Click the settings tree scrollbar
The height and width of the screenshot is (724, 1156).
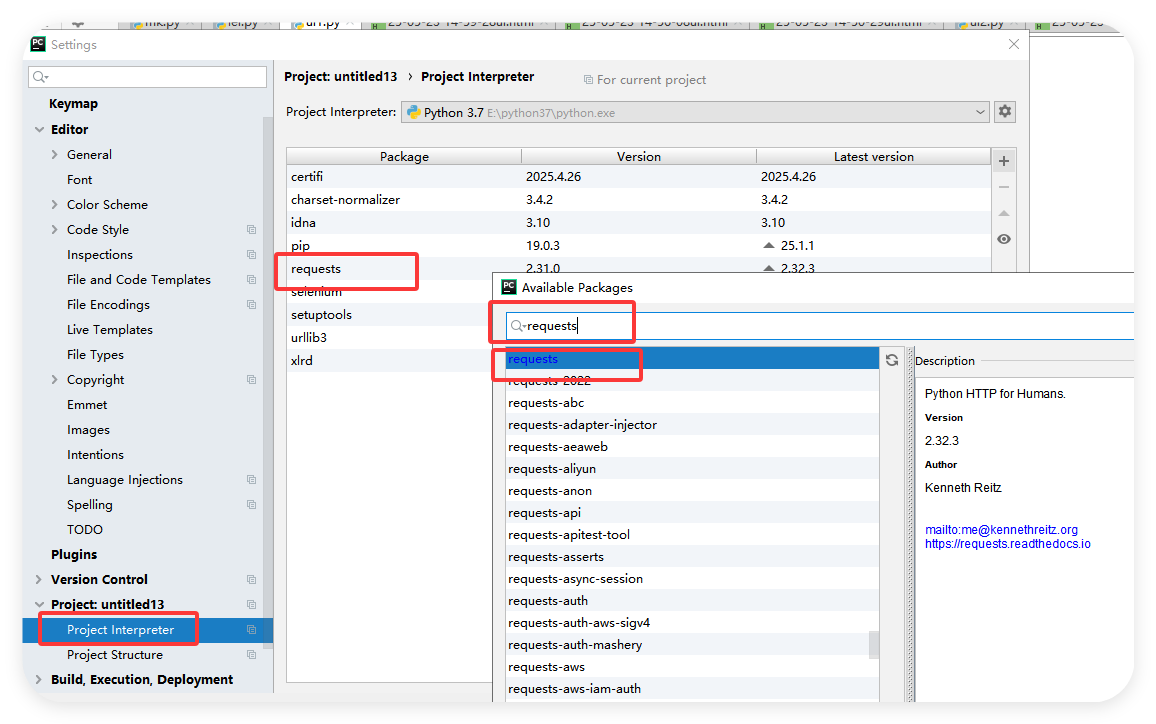click(x=267, y=383)
